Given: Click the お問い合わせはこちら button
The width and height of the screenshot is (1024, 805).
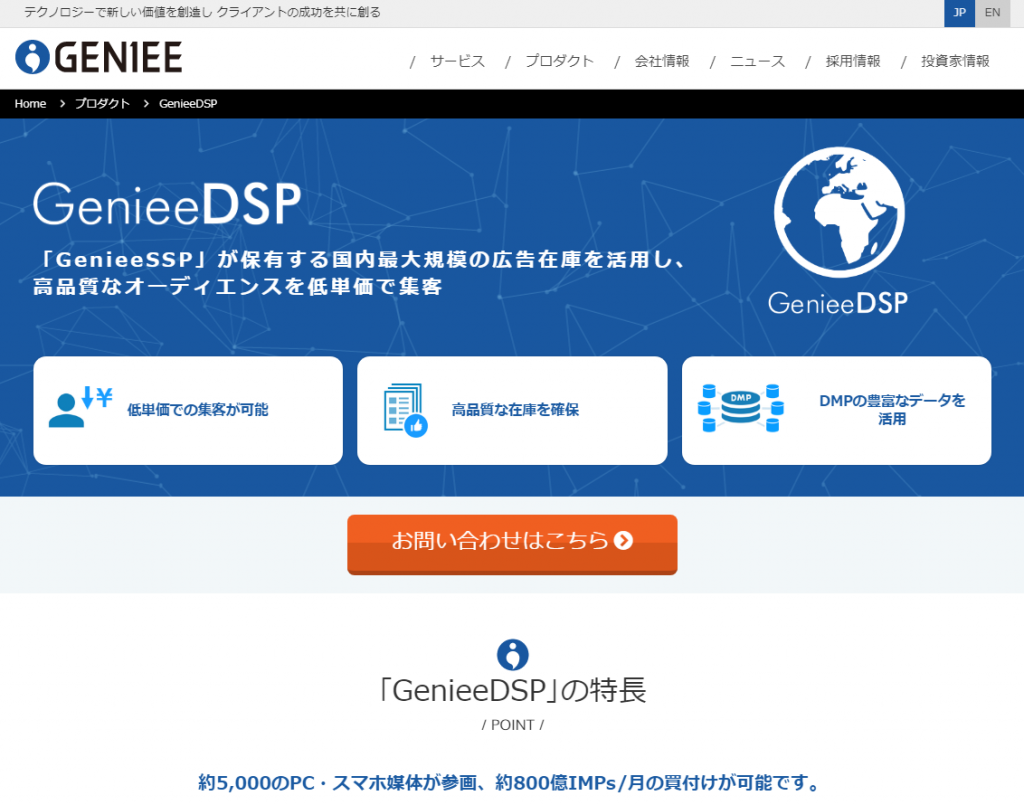Looking at the screenshot, I should click(512, 545).
